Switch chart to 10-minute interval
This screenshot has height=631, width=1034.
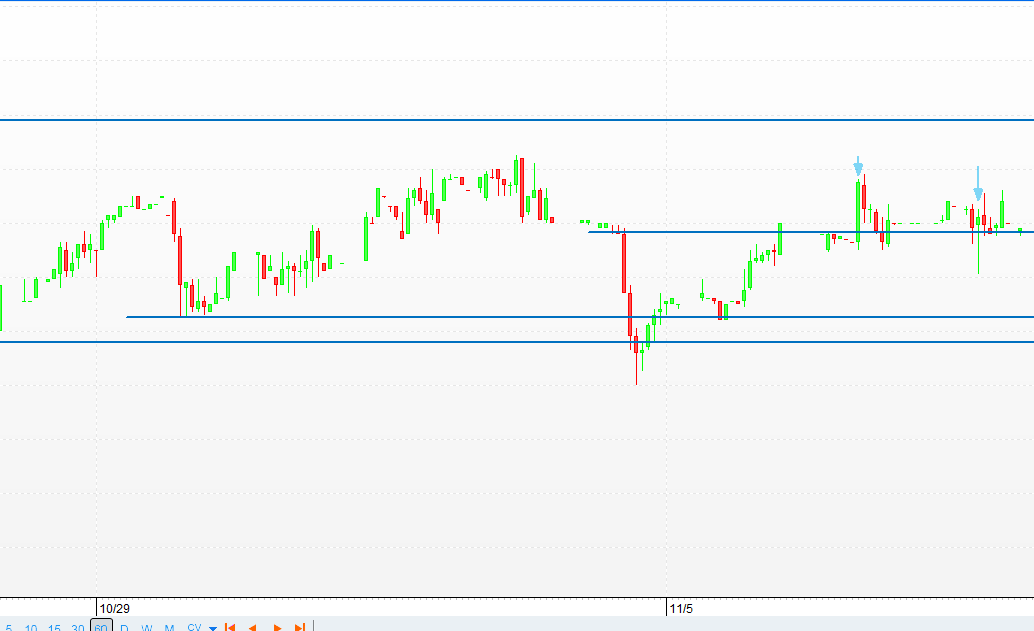click(31, 628)
